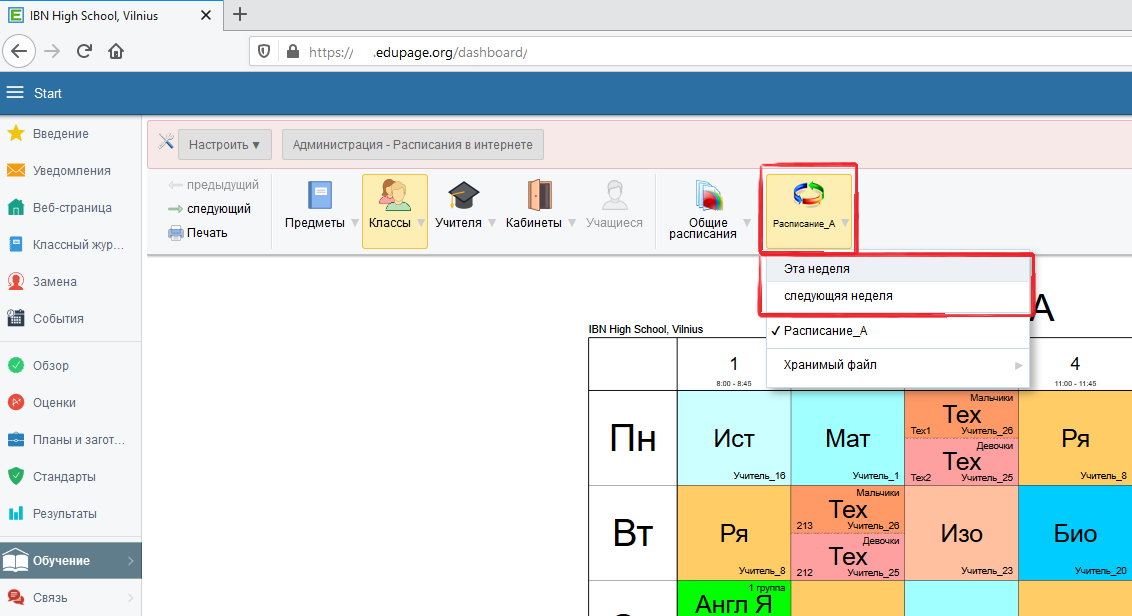
Task: Open a new browser tab
Action: 240,14
